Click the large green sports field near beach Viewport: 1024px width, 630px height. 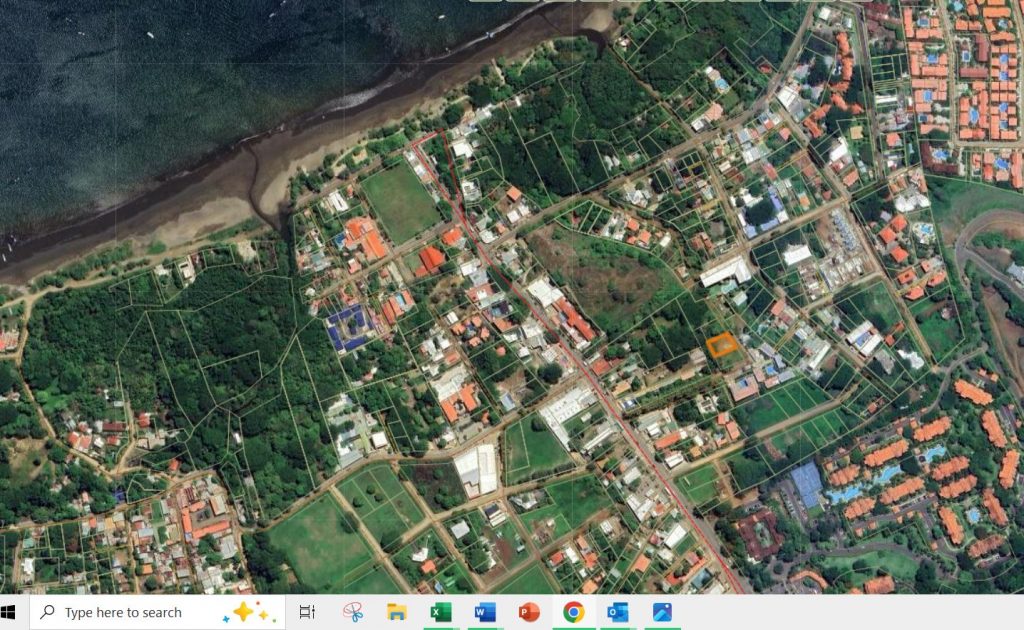coord(399,200)
